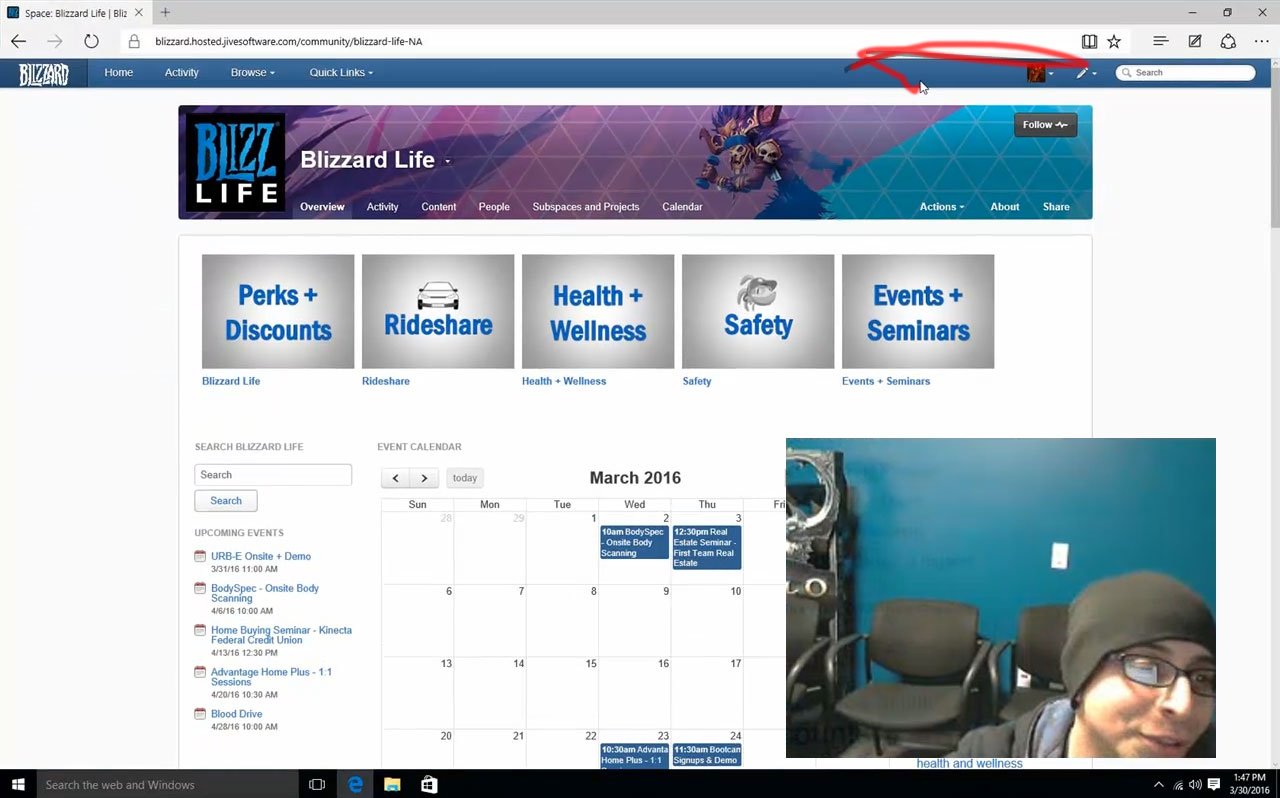This screenshot has height=798, width=1280.
Task: Open 12:30pm Real Estate Seminar event
Action: pos(707,547)
